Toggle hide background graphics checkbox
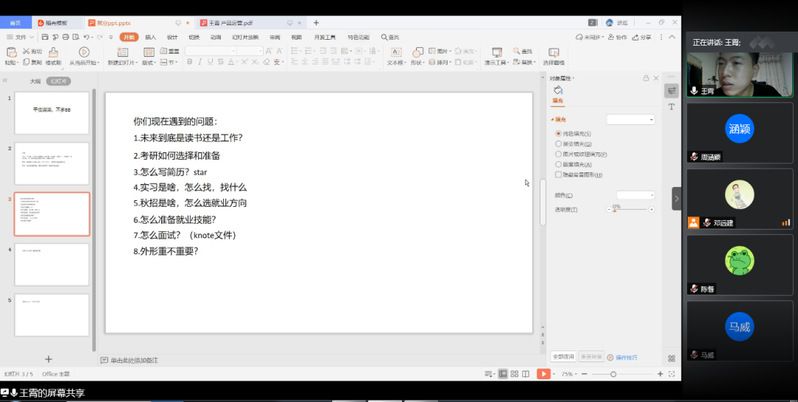This screenshot has height=402, width=798. [558, 175]
